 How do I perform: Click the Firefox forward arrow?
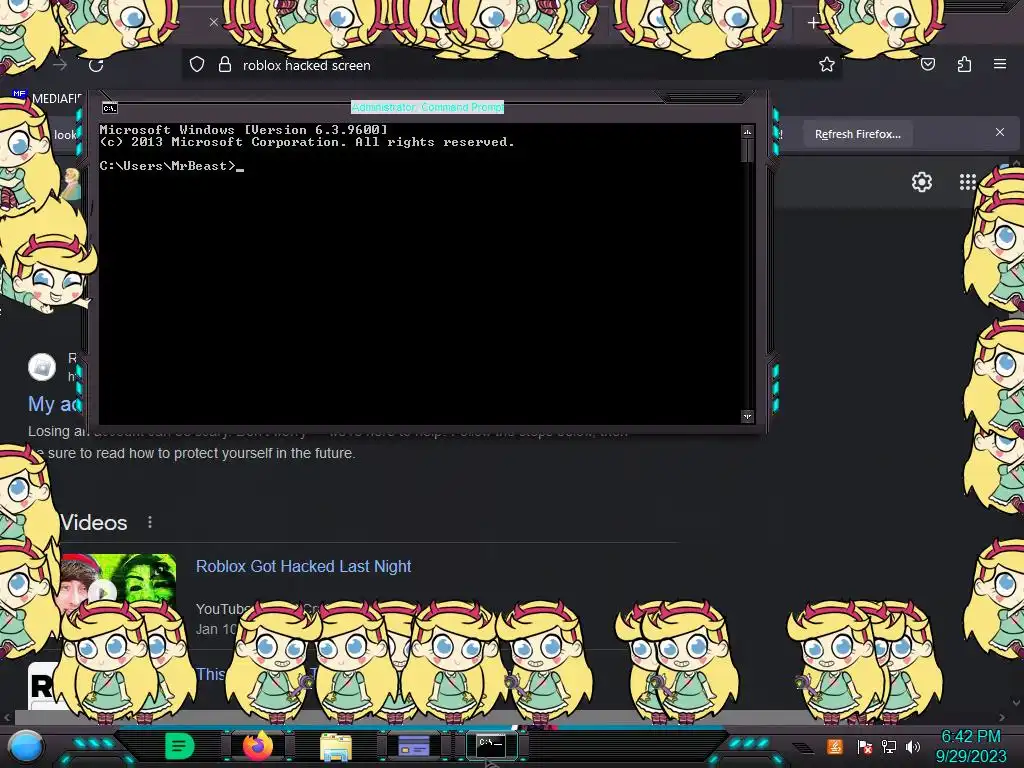(60, 65)
